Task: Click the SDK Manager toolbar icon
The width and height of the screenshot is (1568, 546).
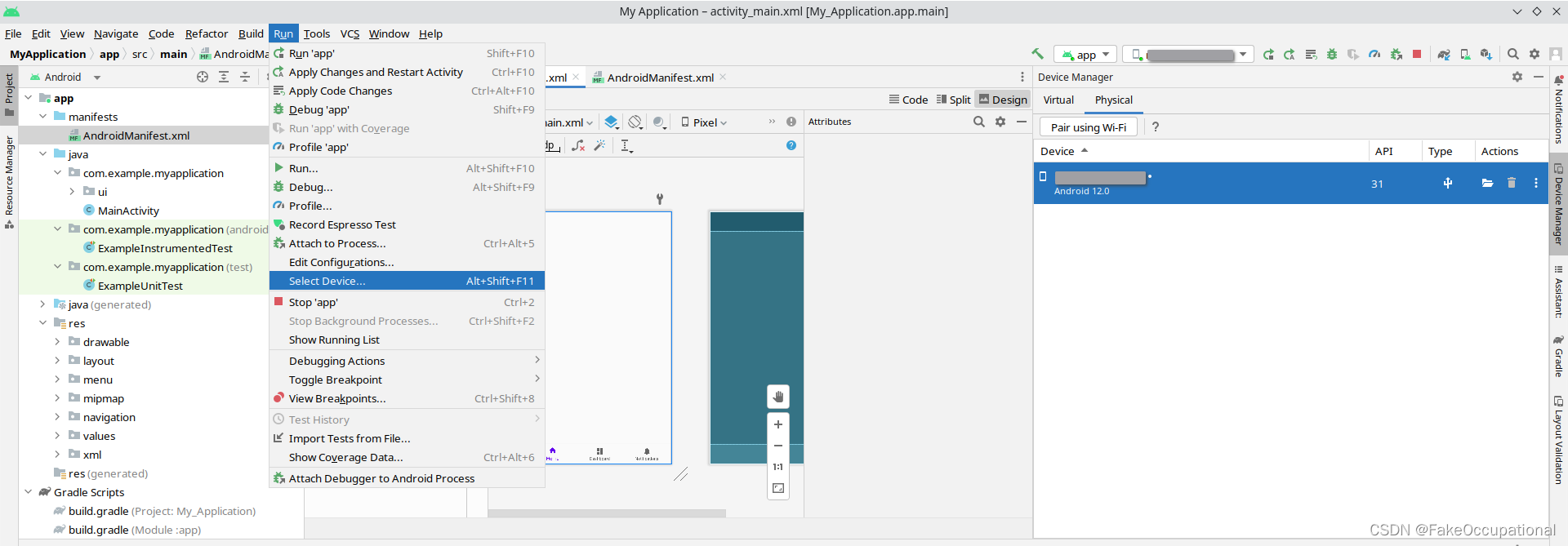Action: coord(1486,55)
